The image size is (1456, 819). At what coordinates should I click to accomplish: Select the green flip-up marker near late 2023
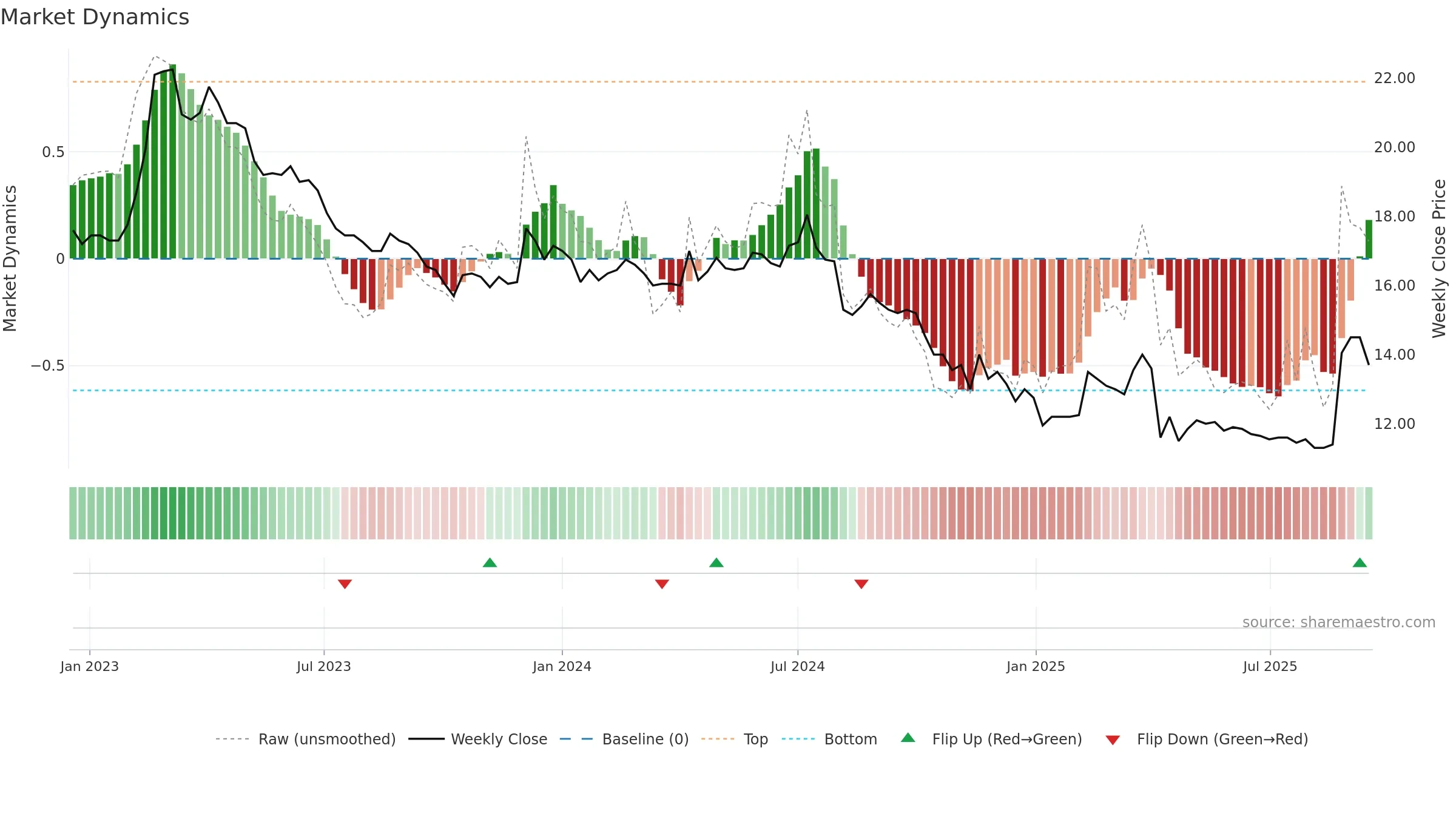[x=490, y=562]
